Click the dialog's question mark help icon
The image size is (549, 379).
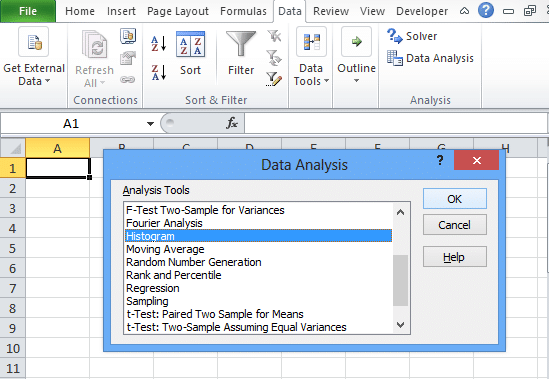point(440,160)
